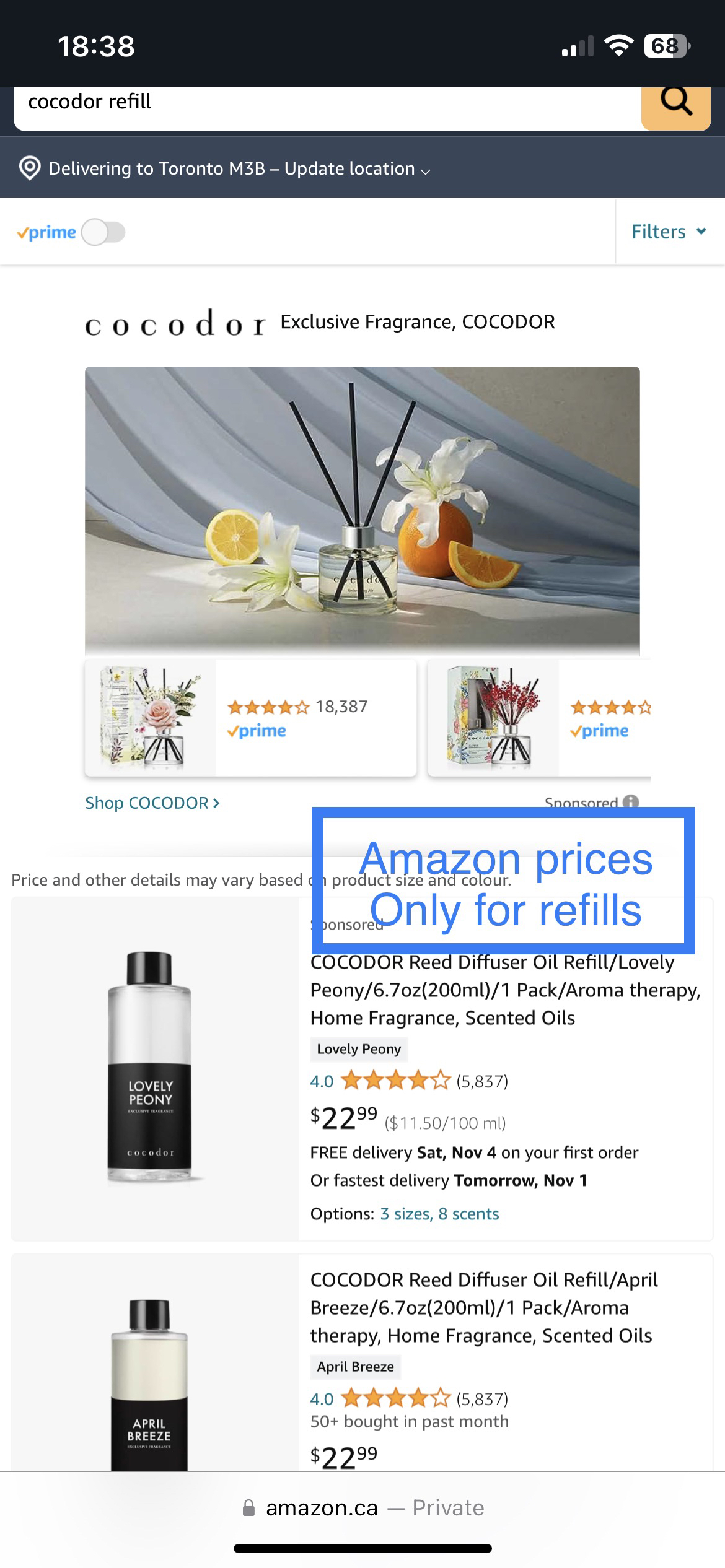Click the lock icon beside amazon.ca

click(x=248, y=1507)
